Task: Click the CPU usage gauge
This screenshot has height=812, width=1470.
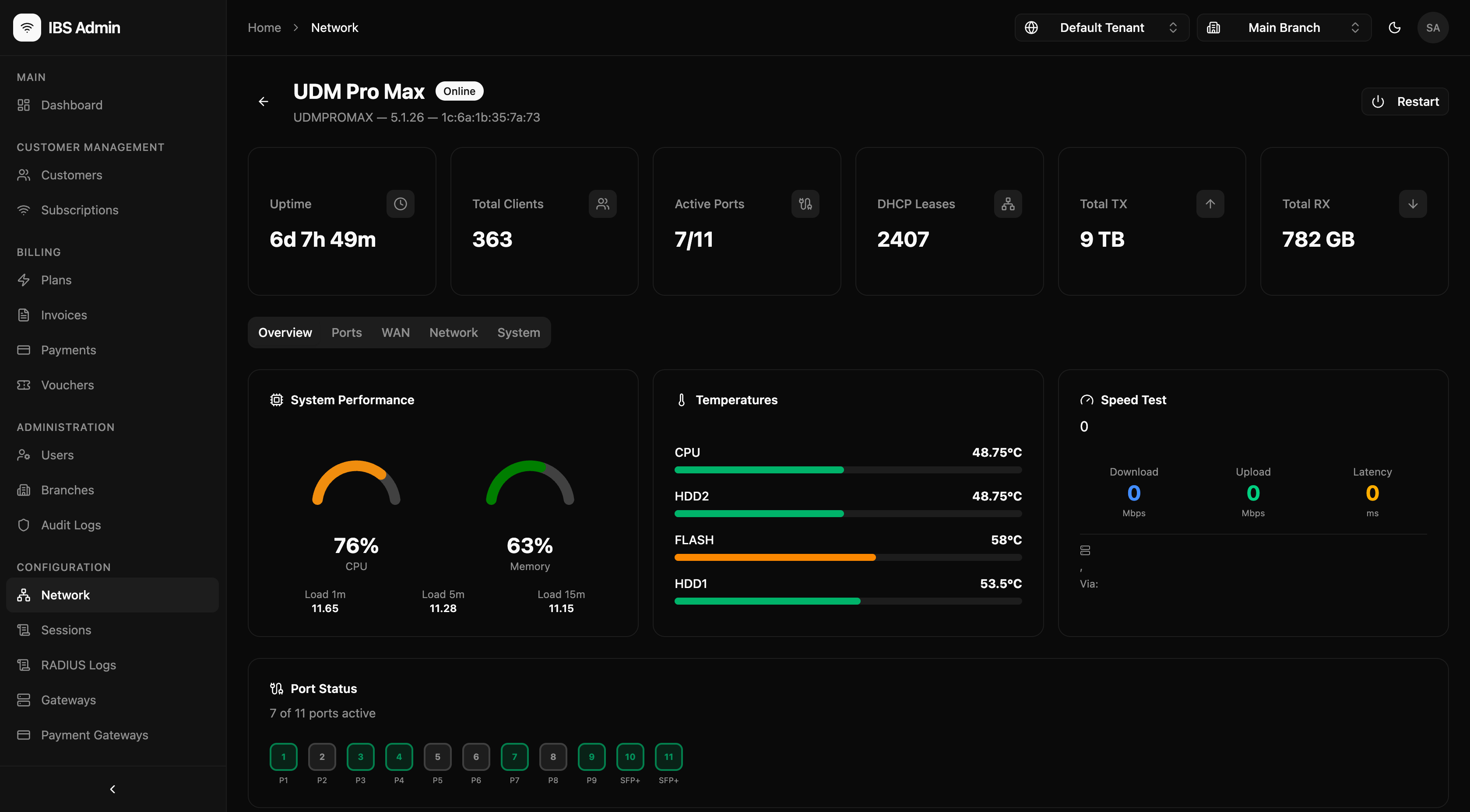Action: click(x=356, y=483)
